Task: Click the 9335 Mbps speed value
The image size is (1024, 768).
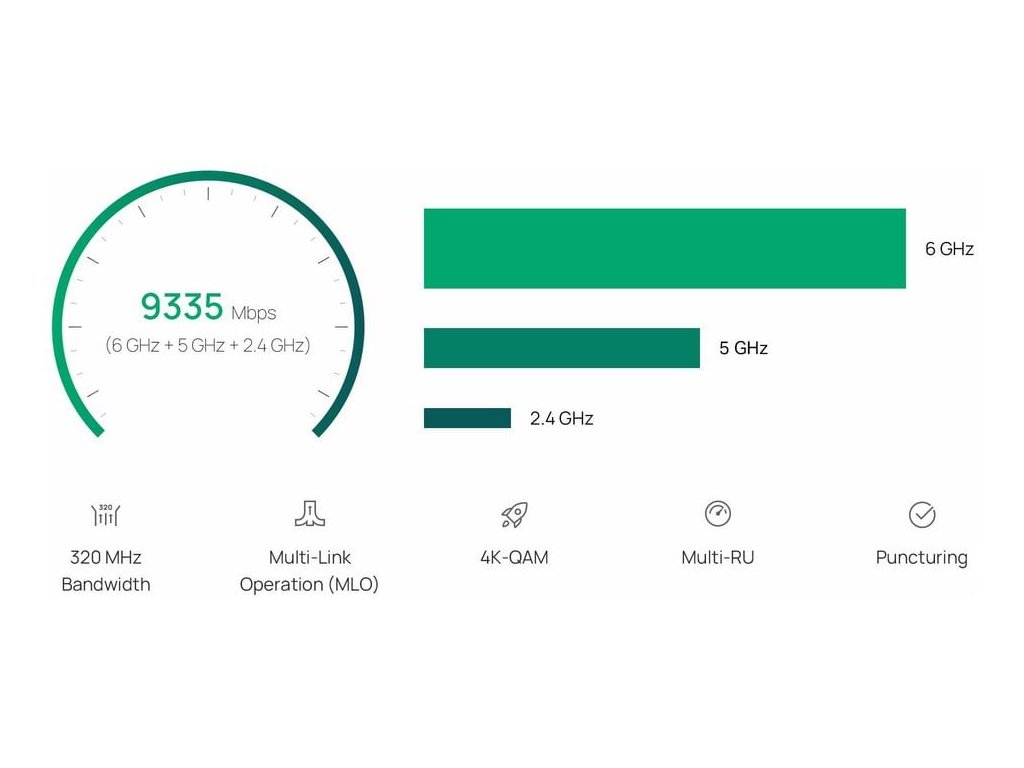Action: (x=208, y=307)
